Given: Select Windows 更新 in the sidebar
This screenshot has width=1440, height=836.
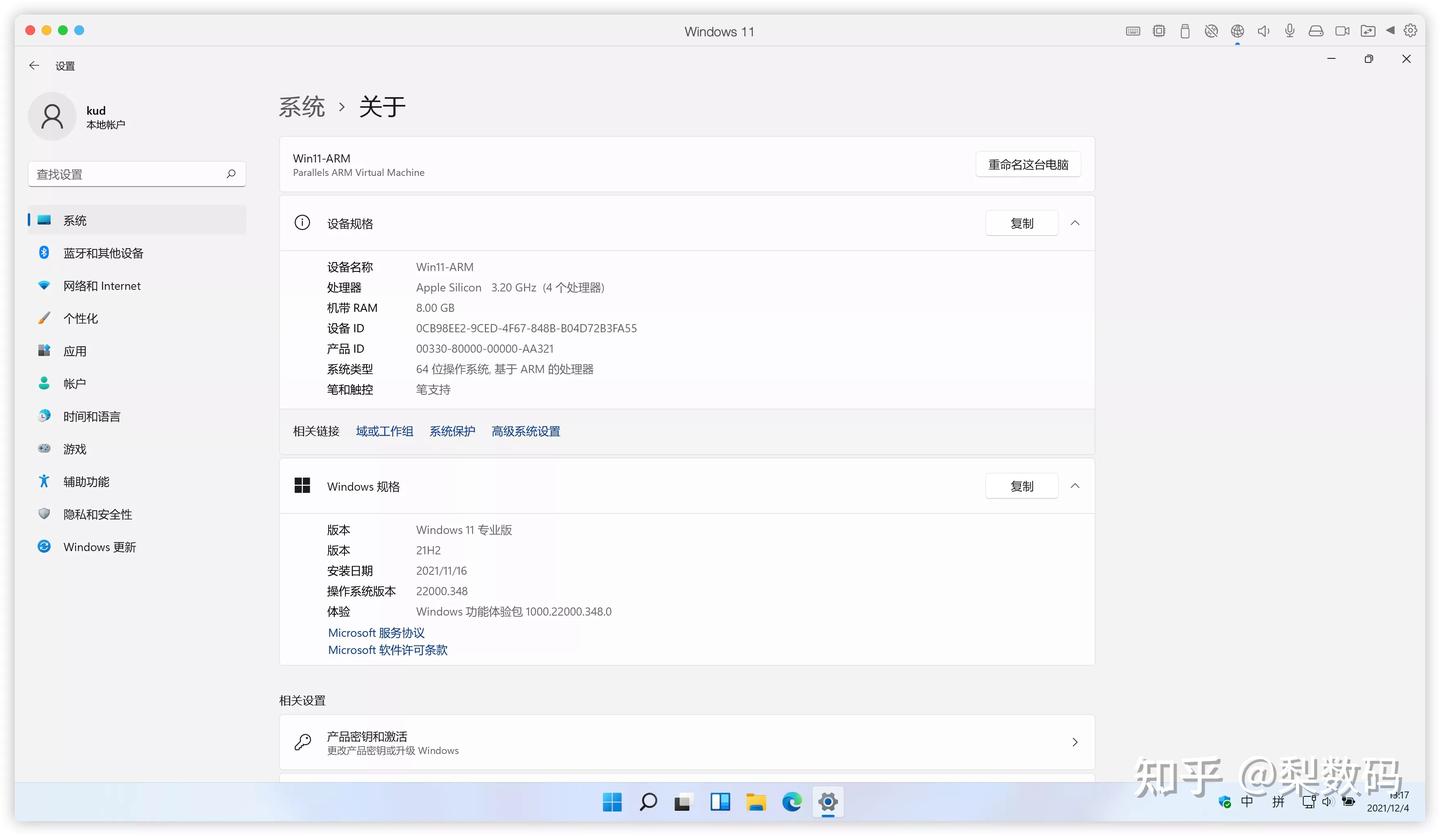Looking at the screenshot, I should point(99,547).
